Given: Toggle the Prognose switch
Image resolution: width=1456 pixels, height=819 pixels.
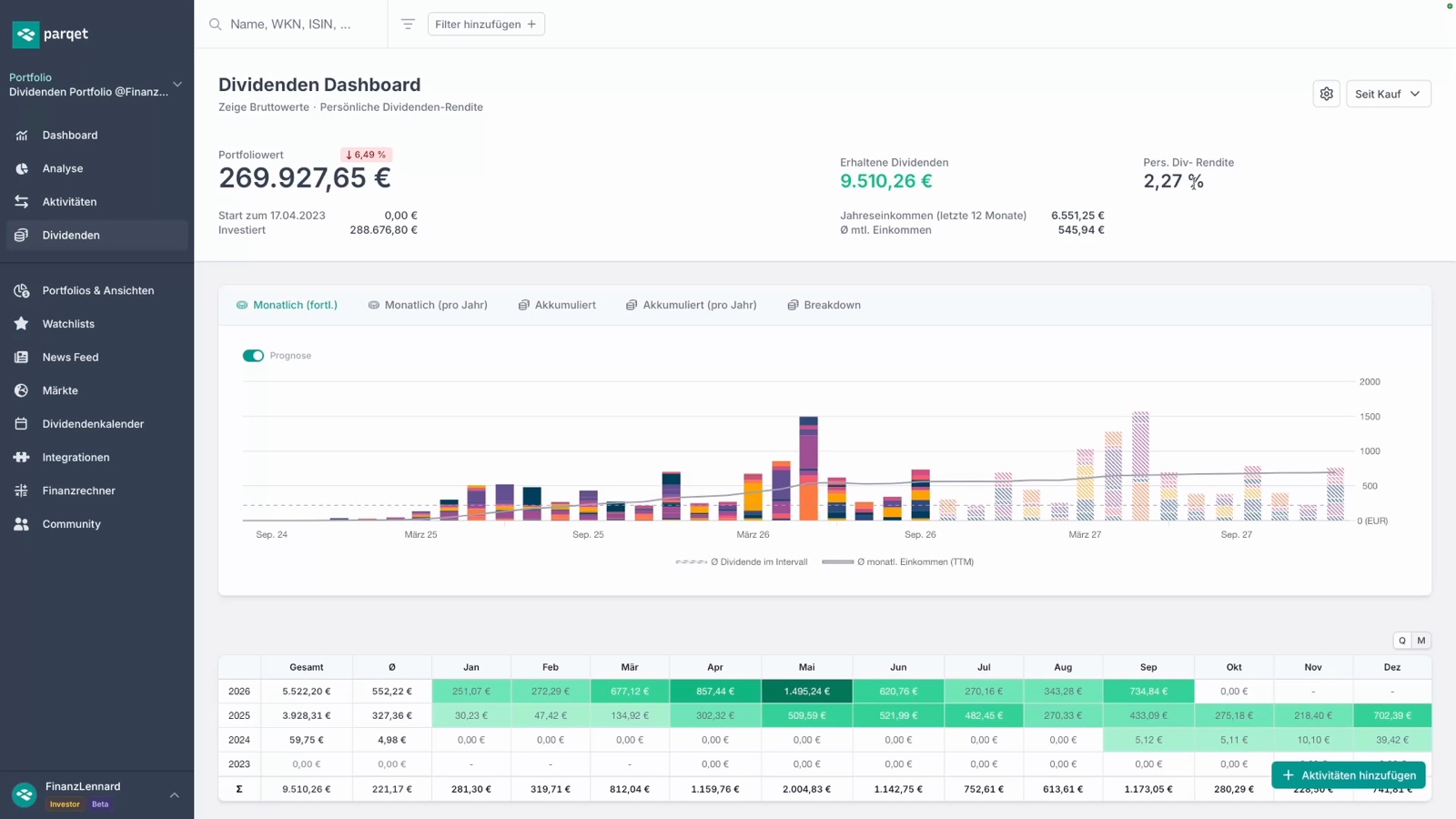Looking at the screenshot, I should [253, 356].
